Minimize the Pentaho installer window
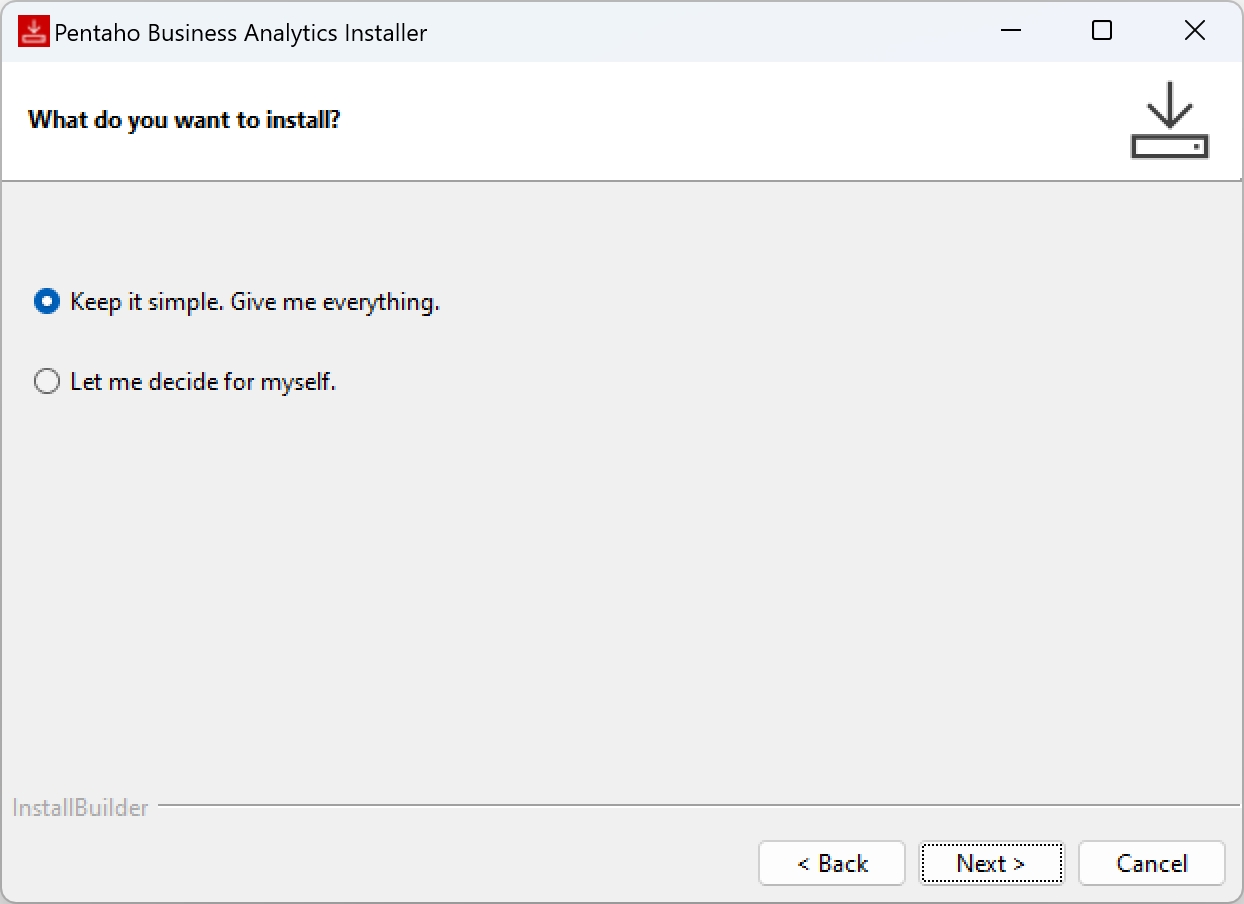This screenshot has width=1244, height=904. (1010, 31)
